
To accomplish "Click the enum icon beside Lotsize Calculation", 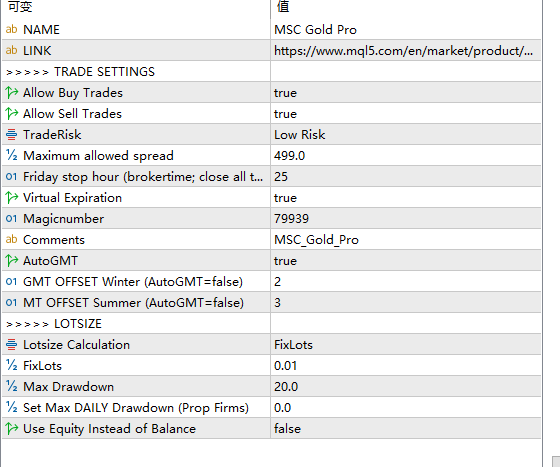I will [11, 345].
